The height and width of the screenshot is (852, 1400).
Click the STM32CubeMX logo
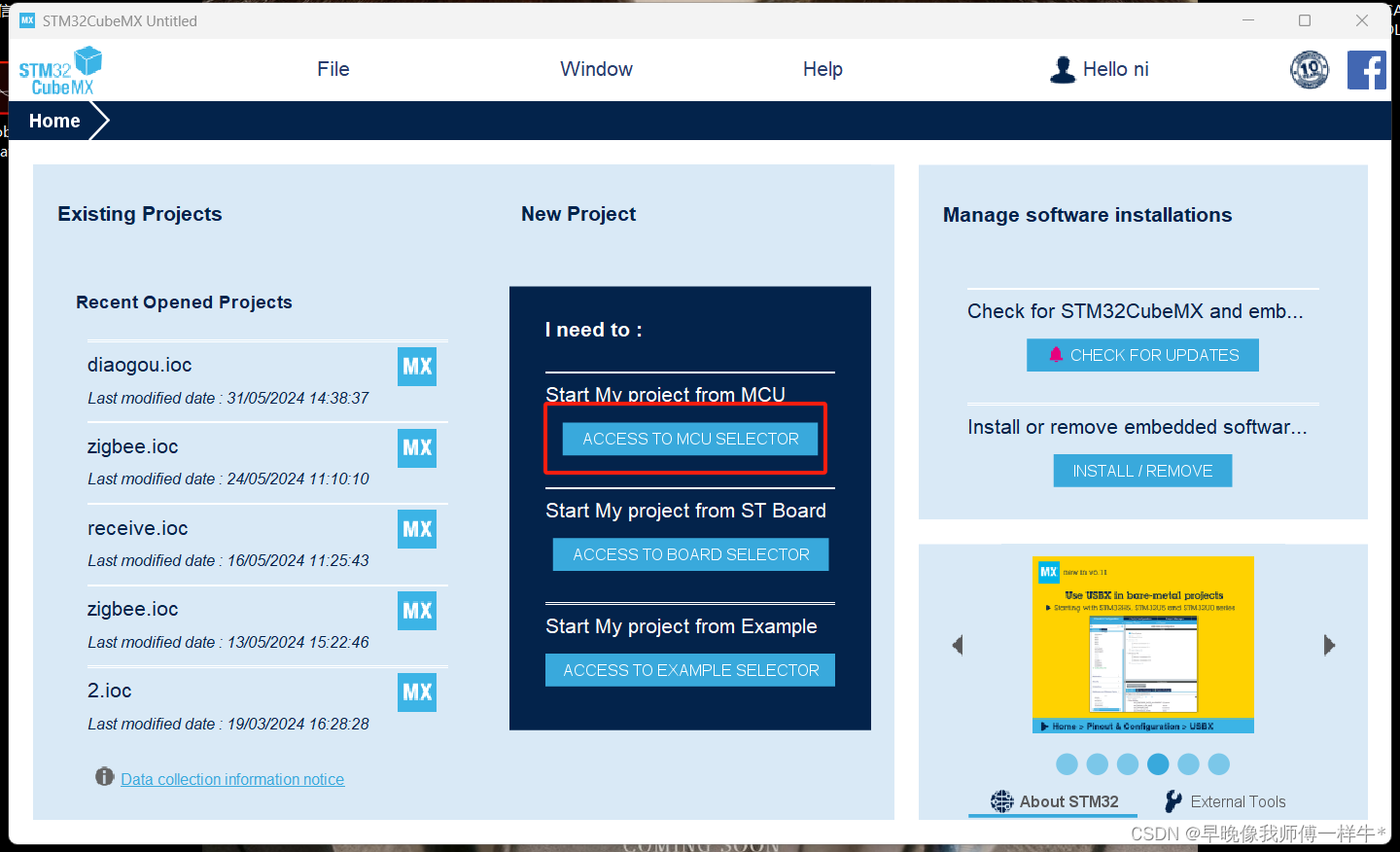(60, 72)
